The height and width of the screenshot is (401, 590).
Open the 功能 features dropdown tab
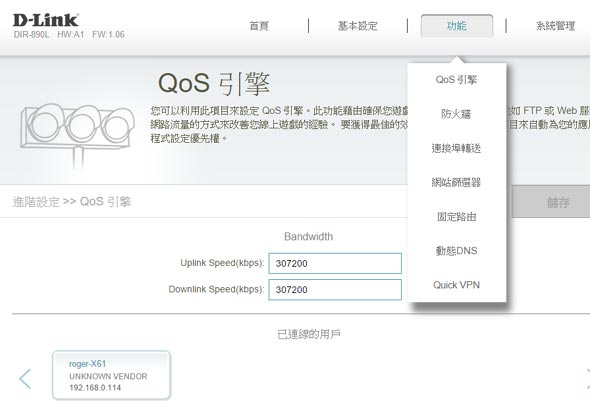pyautogui.click(x=457, y=26)
